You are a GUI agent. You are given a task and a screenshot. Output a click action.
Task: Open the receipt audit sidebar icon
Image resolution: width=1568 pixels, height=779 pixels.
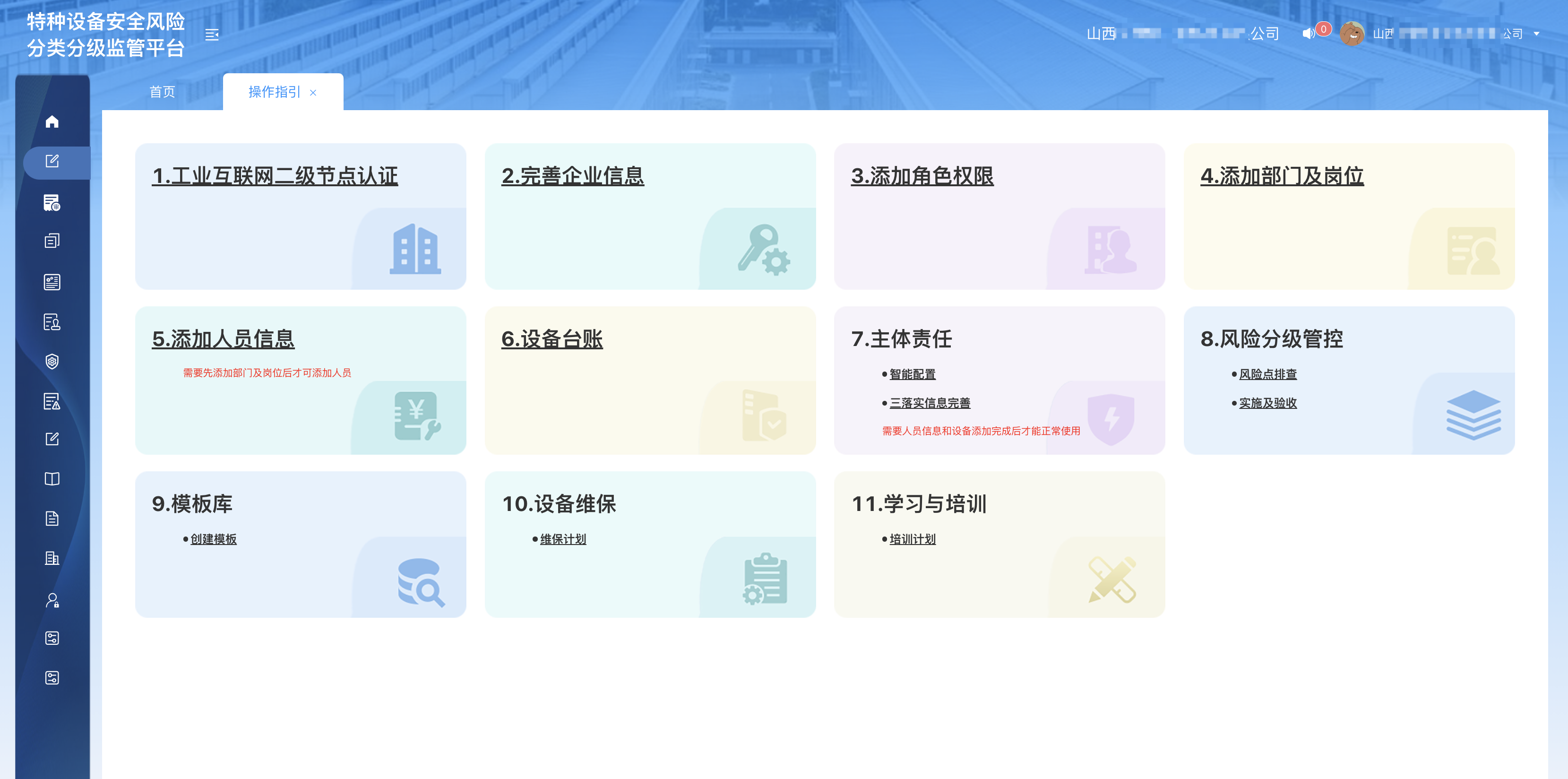coord(52,203)
